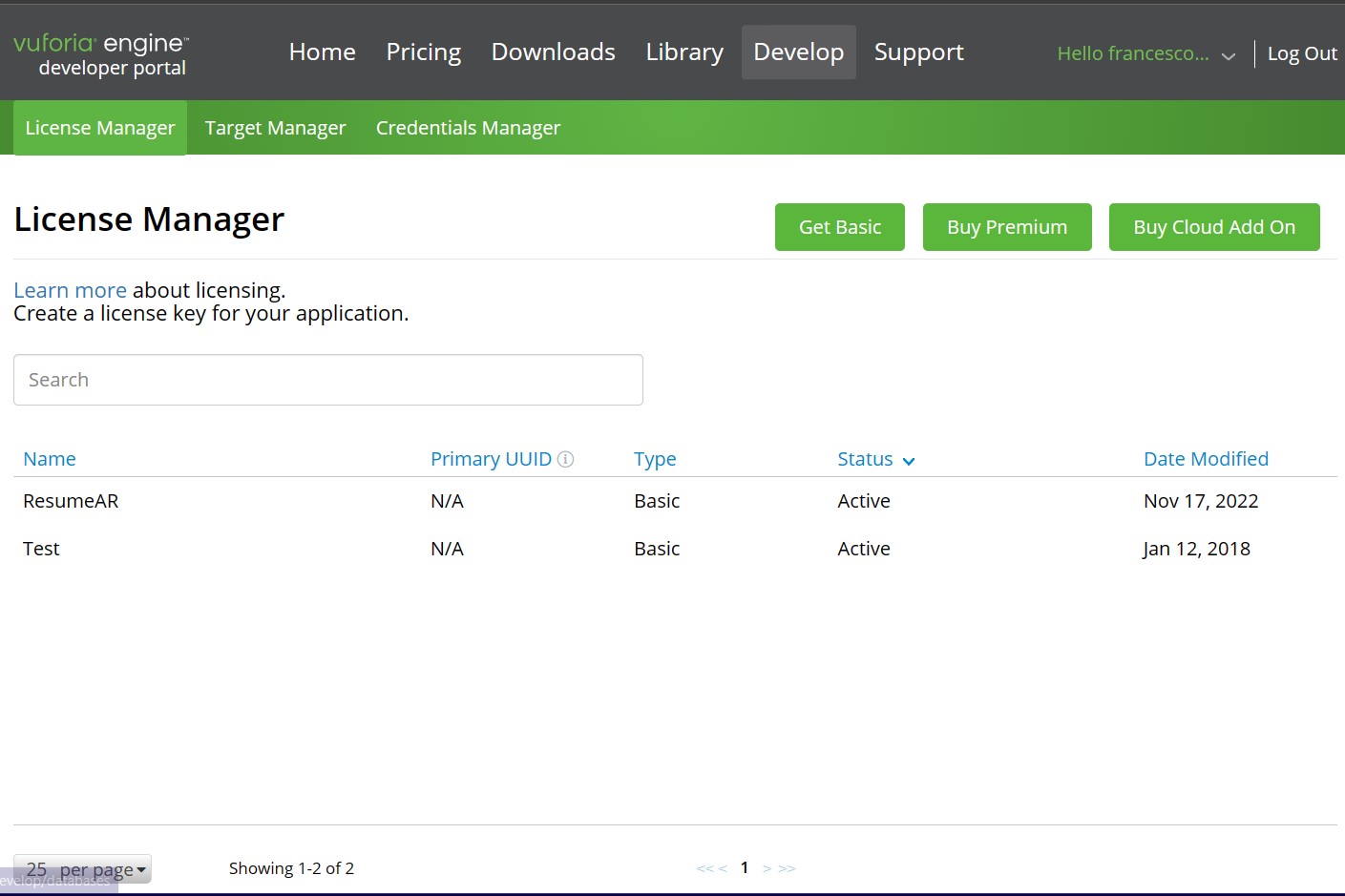Click the Status sort arrow
The height and width of the screenshot is (896, 1345).
tap(909, 461)
